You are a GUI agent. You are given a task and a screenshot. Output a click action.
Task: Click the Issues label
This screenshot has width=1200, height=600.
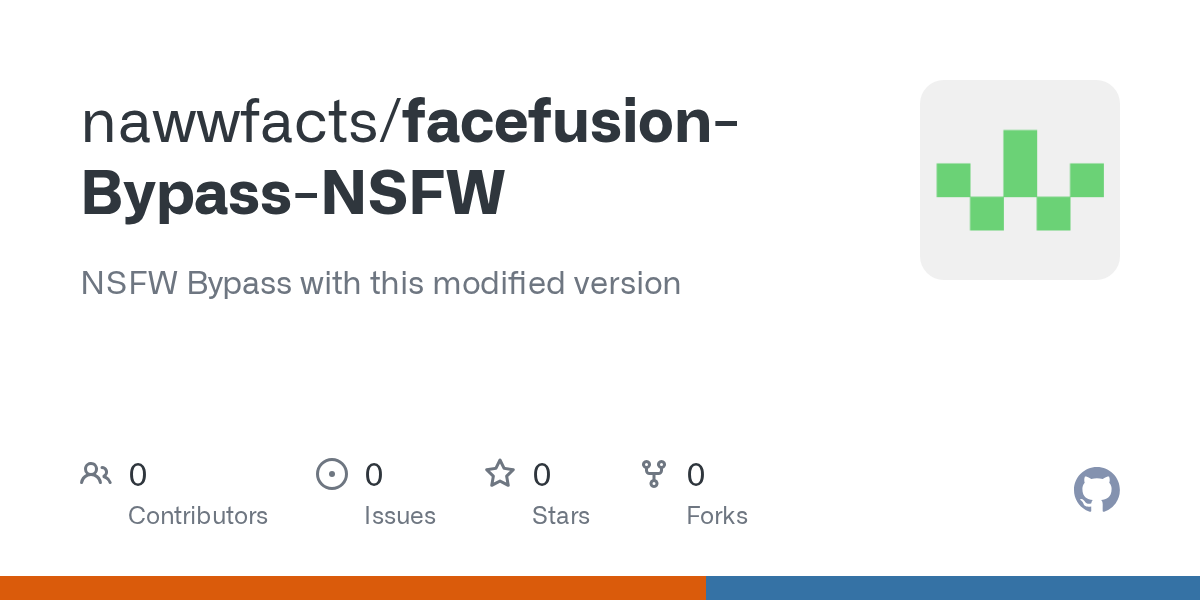click(400, 516)
